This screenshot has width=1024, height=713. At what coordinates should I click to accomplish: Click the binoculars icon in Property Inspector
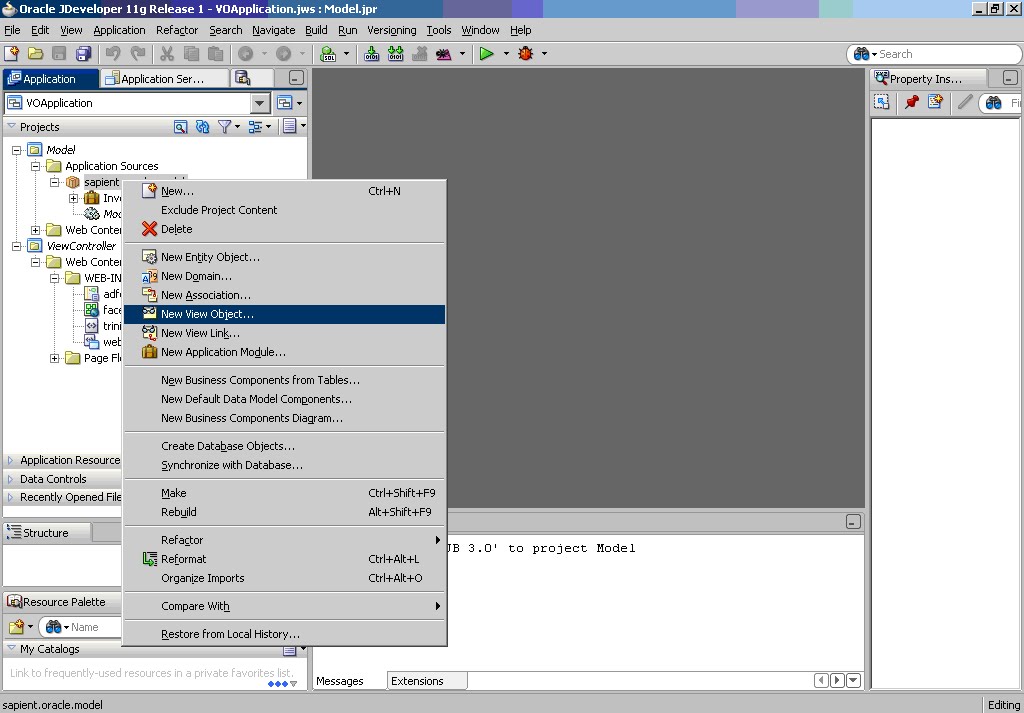click(993, 103)
